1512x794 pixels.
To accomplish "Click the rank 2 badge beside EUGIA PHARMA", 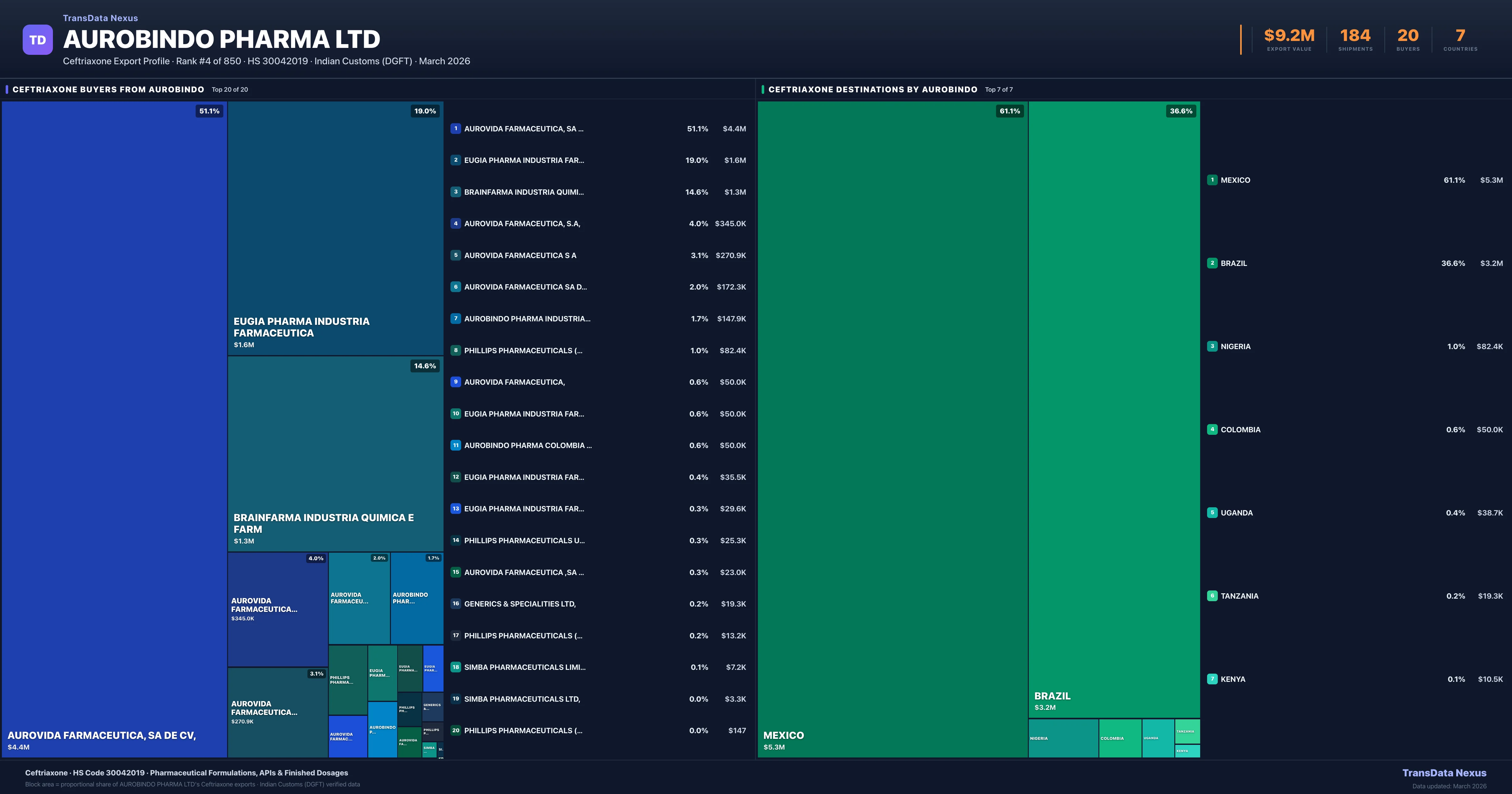I will coord(456,160).
